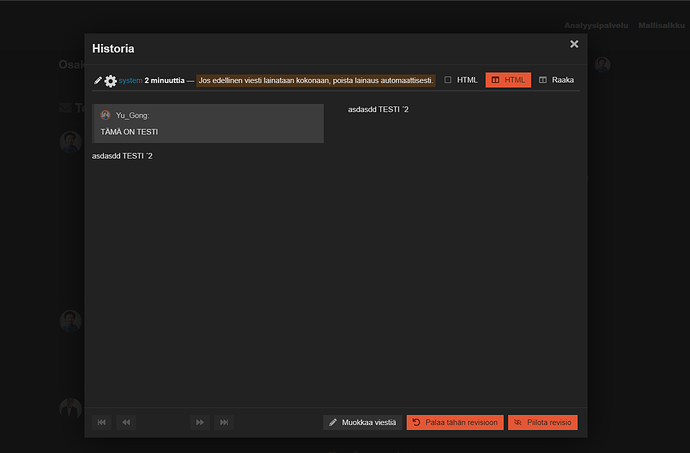This screenshot has width=690, height=453.
Task: Open the system user link
Action: (x=130, y=81)
